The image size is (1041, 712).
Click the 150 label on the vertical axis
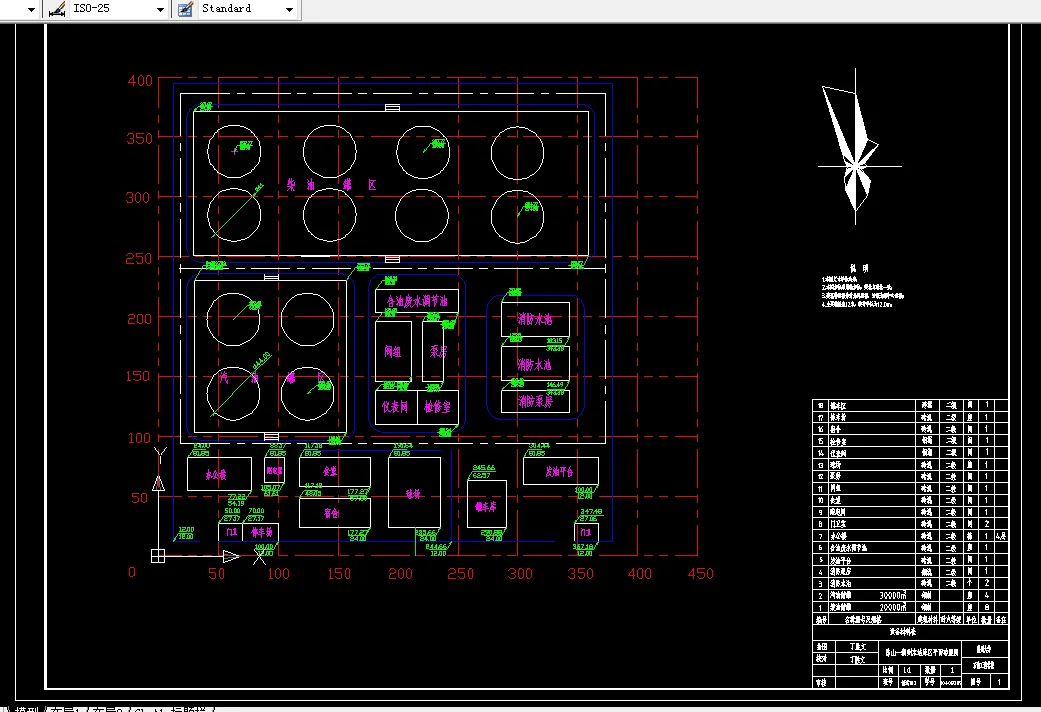[x=138, y=376]
